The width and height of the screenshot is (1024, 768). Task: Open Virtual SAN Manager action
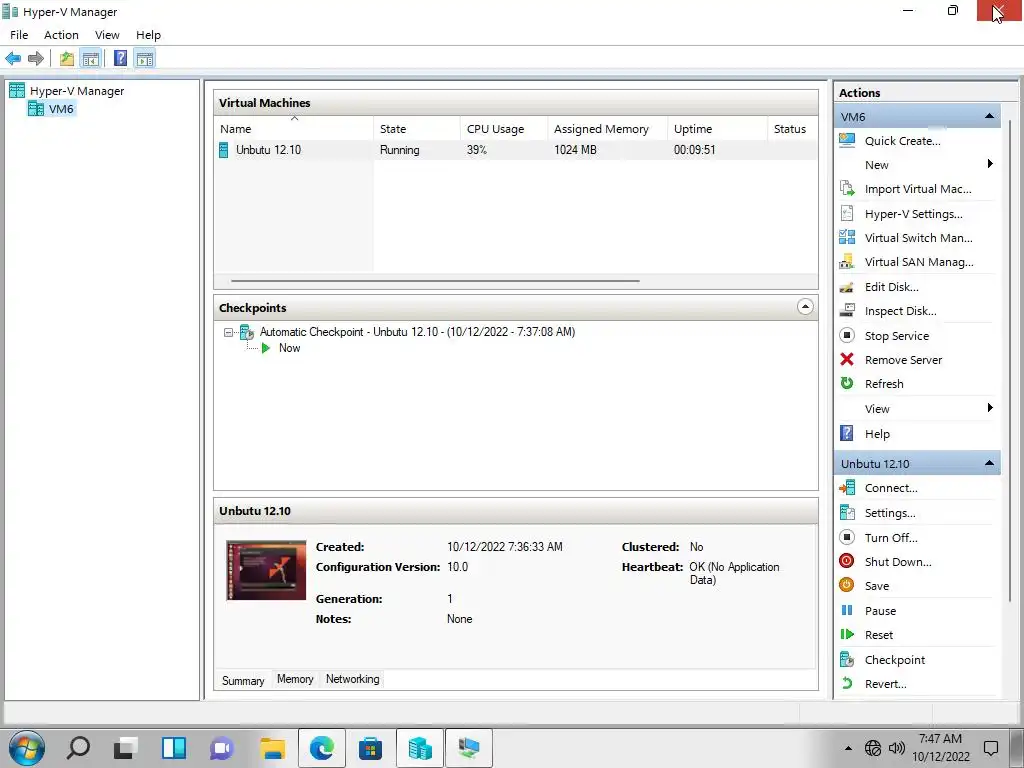click(919, 262)
